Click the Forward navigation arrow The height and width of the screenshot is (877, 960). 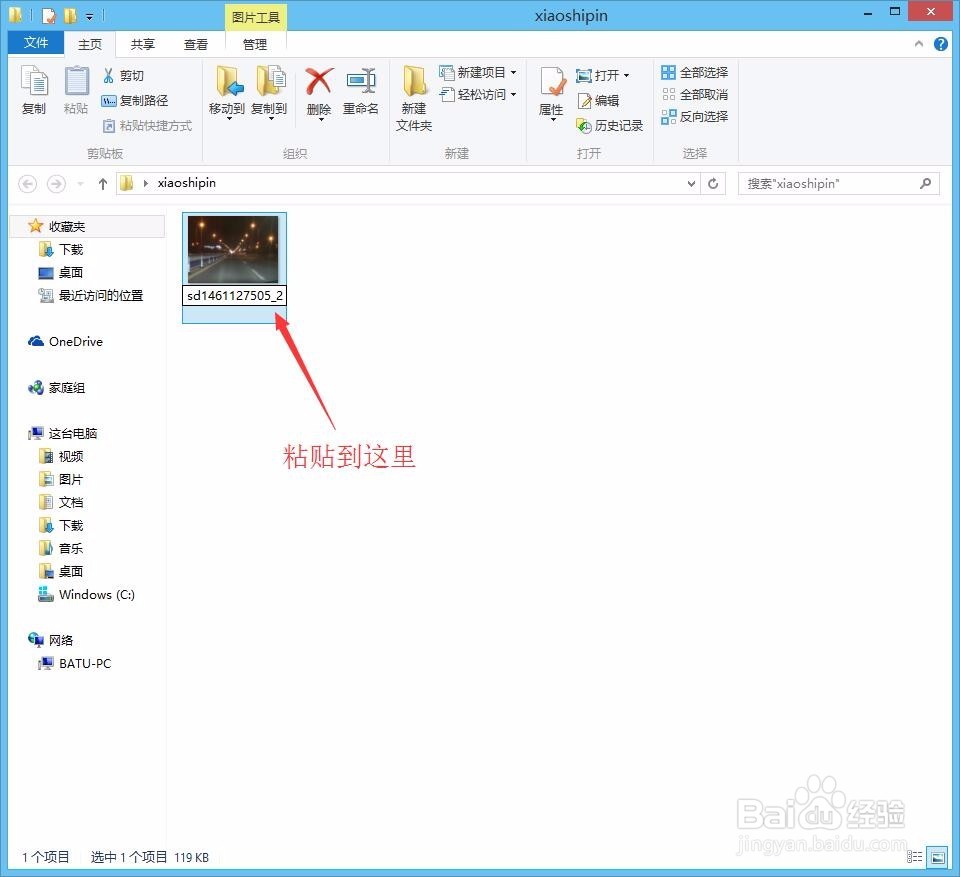tap(56, 184)
